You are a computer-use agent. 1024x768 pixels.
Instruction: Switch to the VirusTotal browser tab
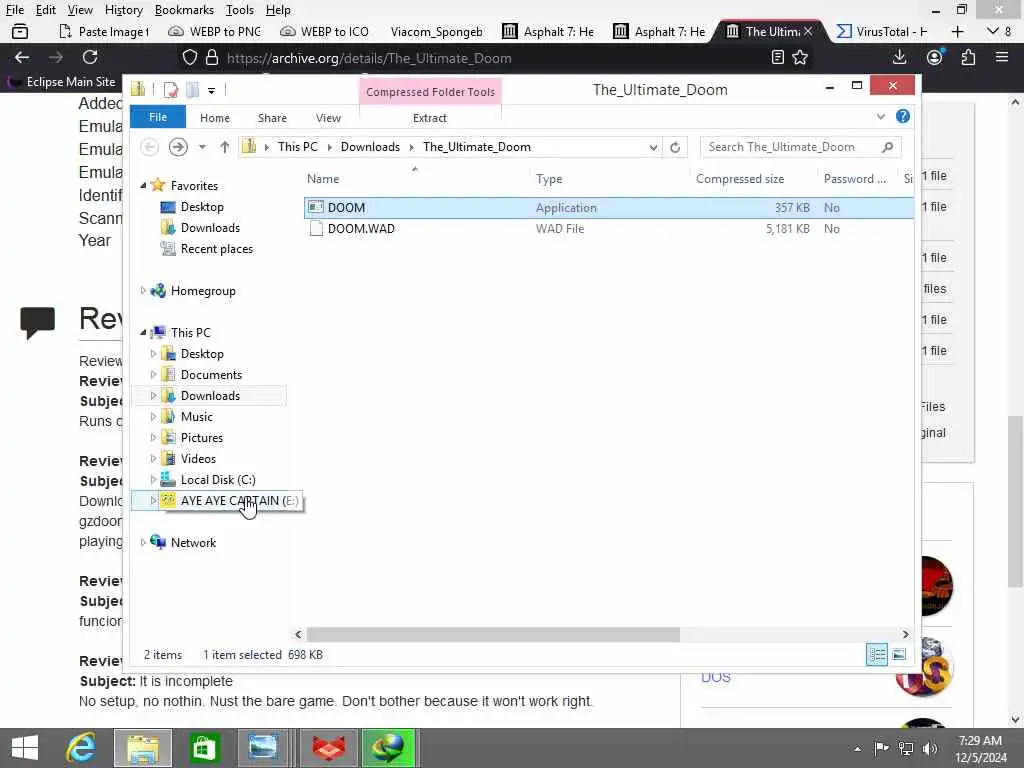[882, 31]
